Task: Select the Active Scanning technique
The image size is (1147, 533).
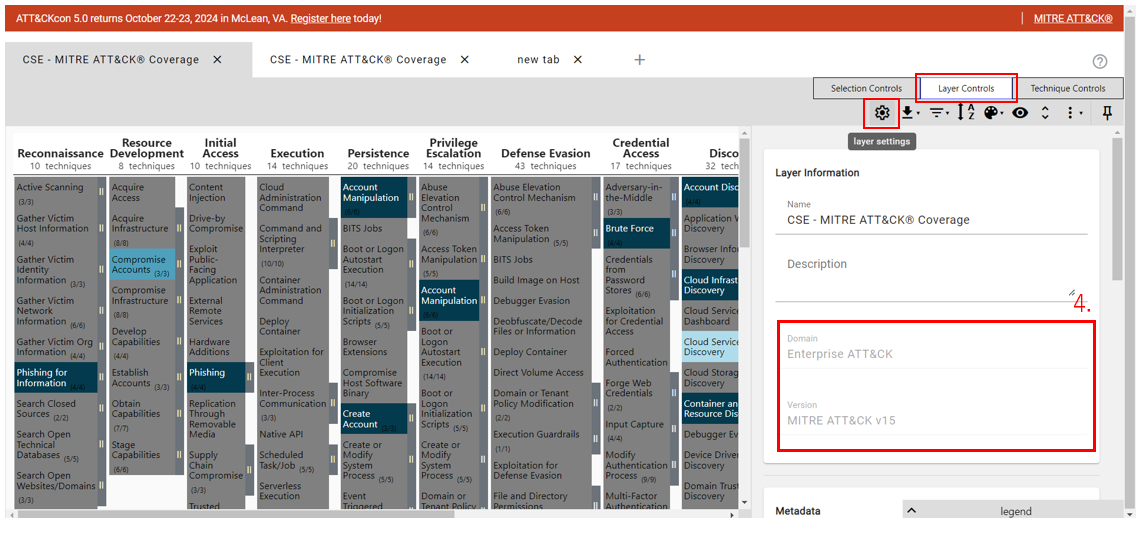Action: pyautogui.click(x=56, y=192)
